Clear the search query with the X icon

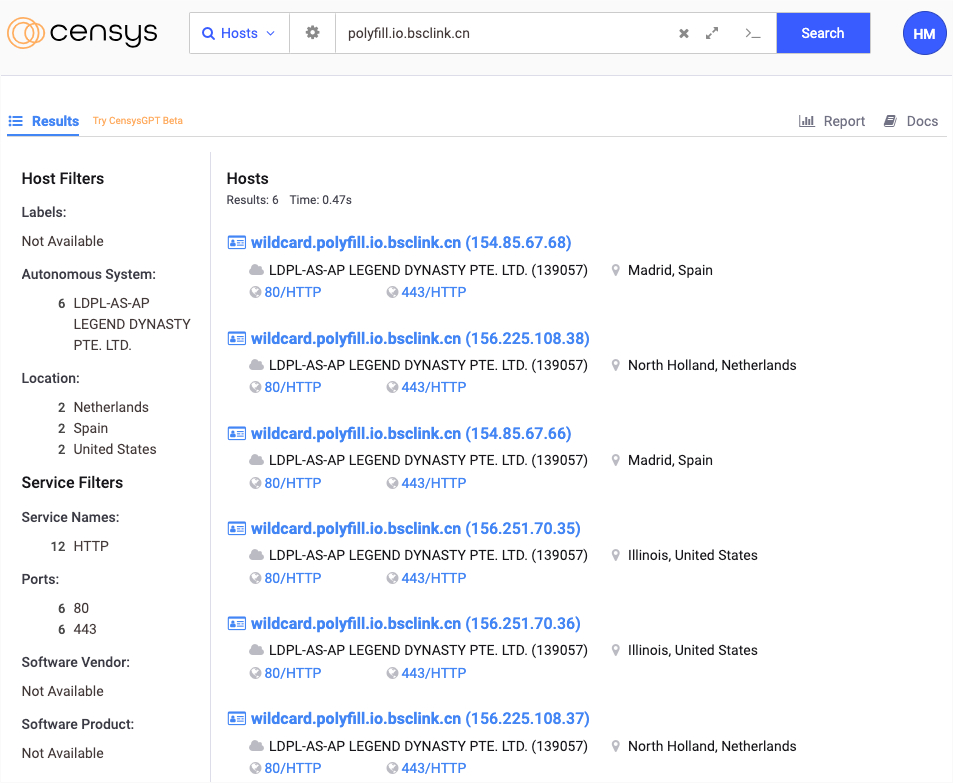tap(684, 33)
